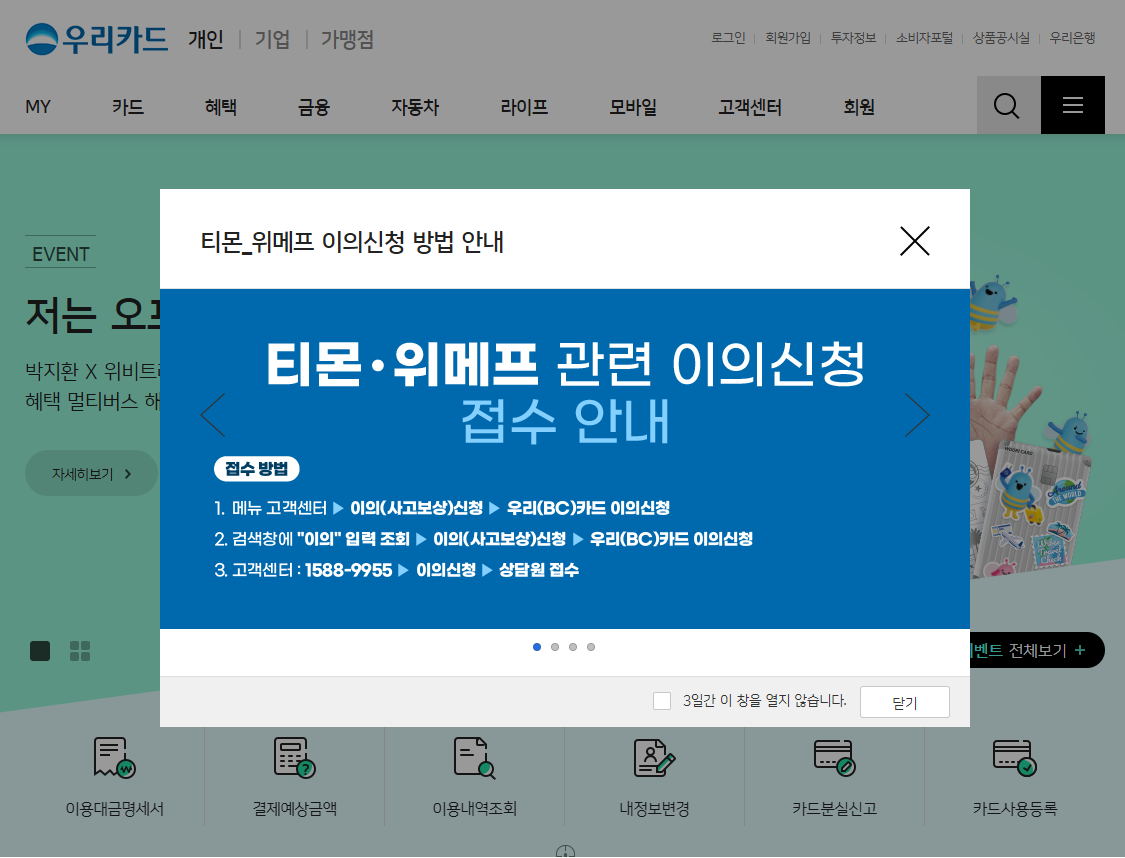Check 3일간 이 창을 열지 않습니다 box
Screen dimensions: 1125x858
point(662,701)
